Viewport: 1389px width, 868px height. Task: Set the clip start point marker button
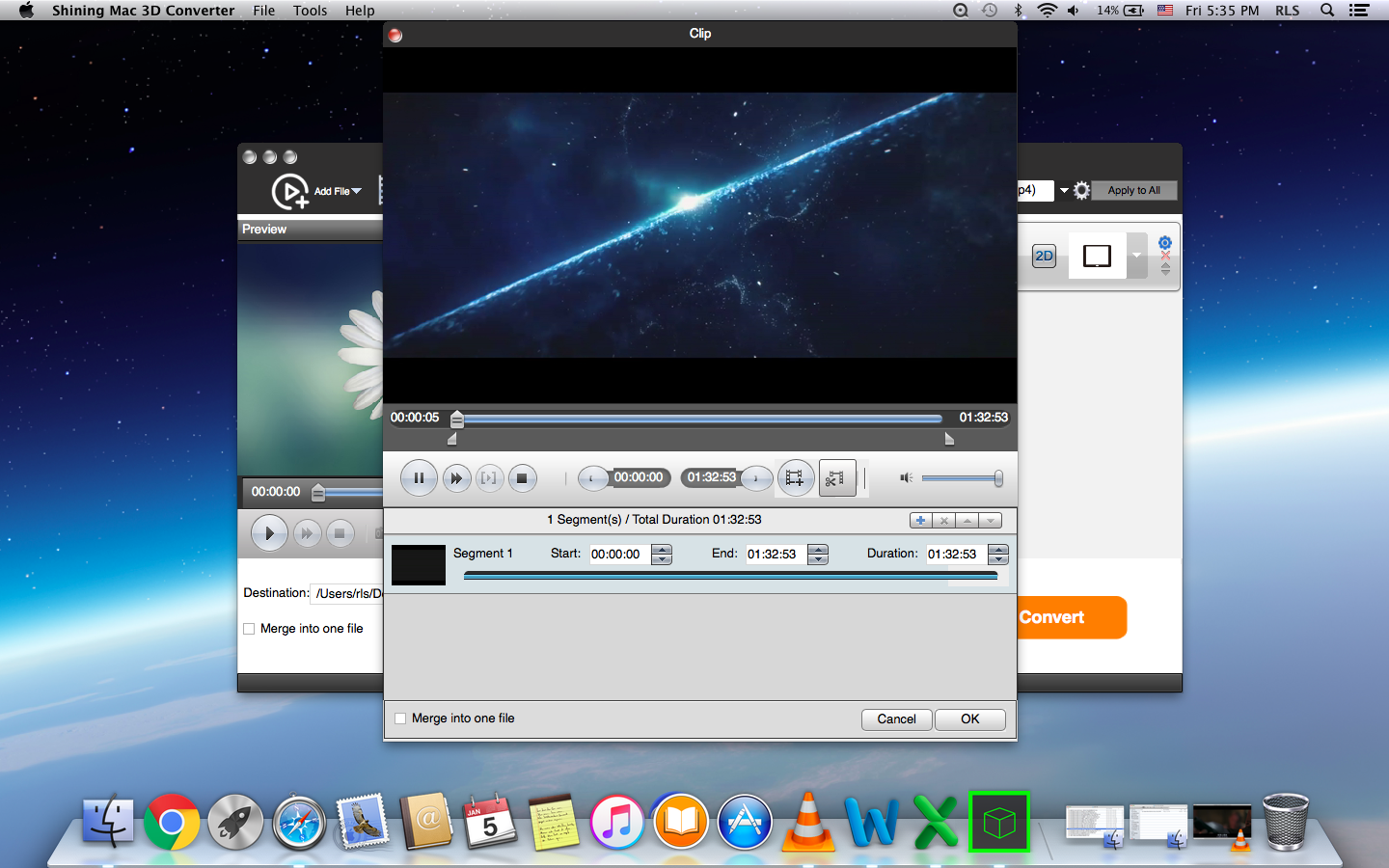(592, 478)
